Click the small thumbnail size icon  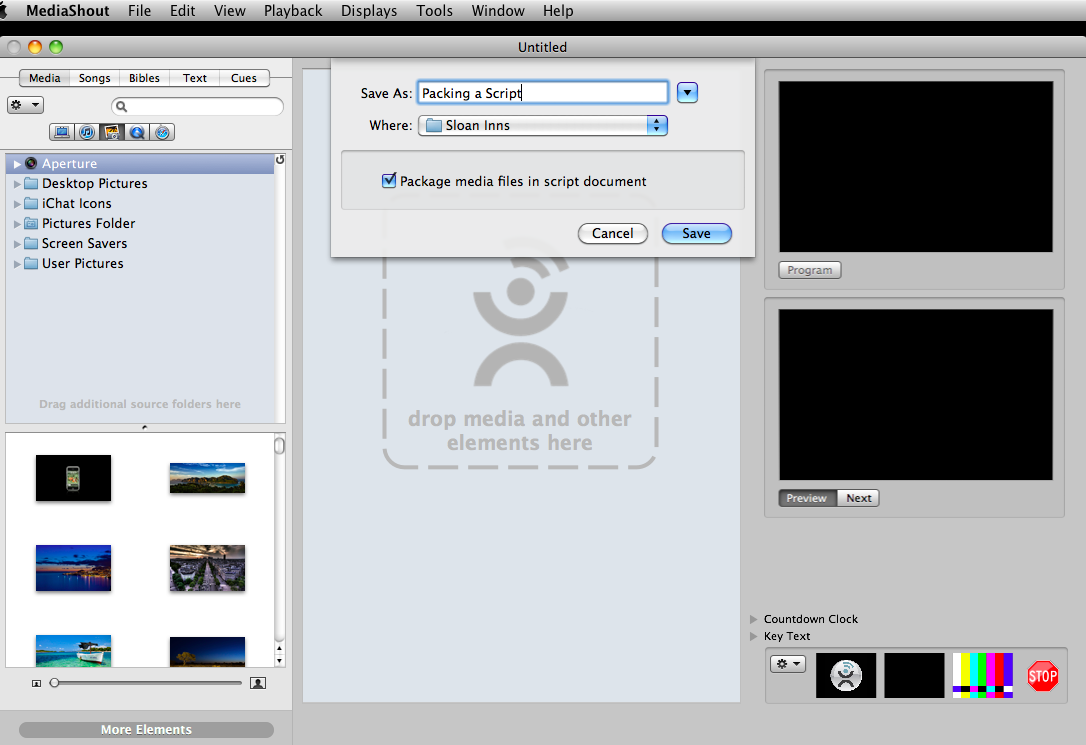pos(37,683)
